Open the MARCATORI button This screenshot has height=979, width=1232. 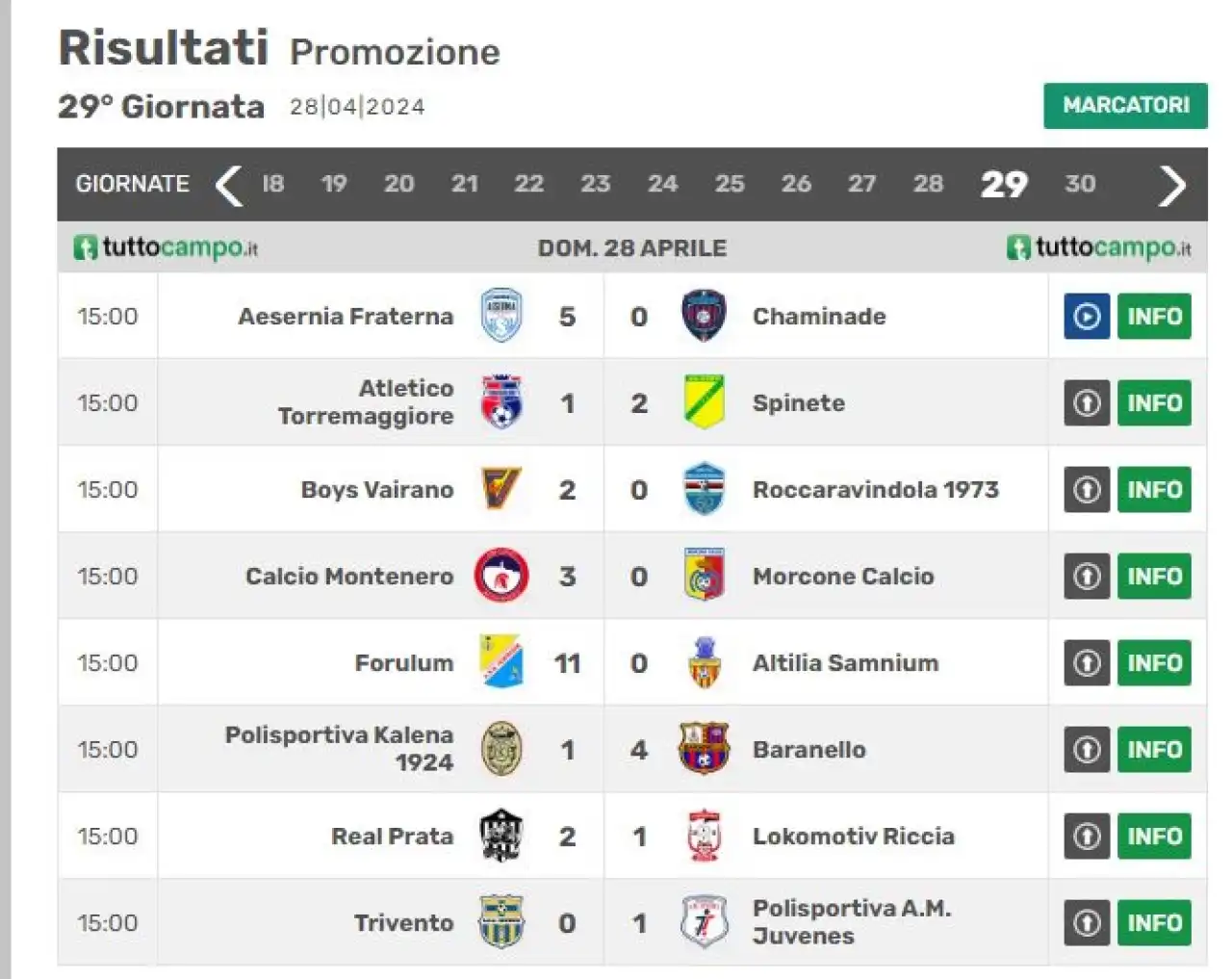1125,105
